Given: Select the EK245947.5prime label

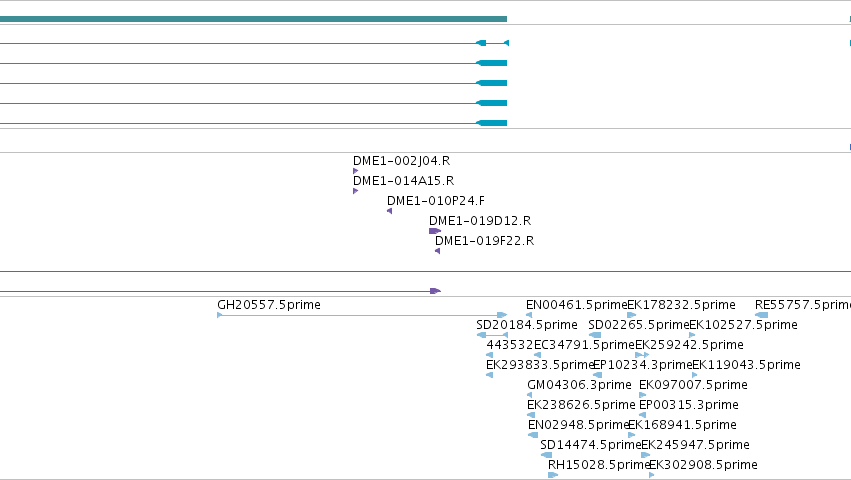Looking at the screenshot, I should pos(695,445).
